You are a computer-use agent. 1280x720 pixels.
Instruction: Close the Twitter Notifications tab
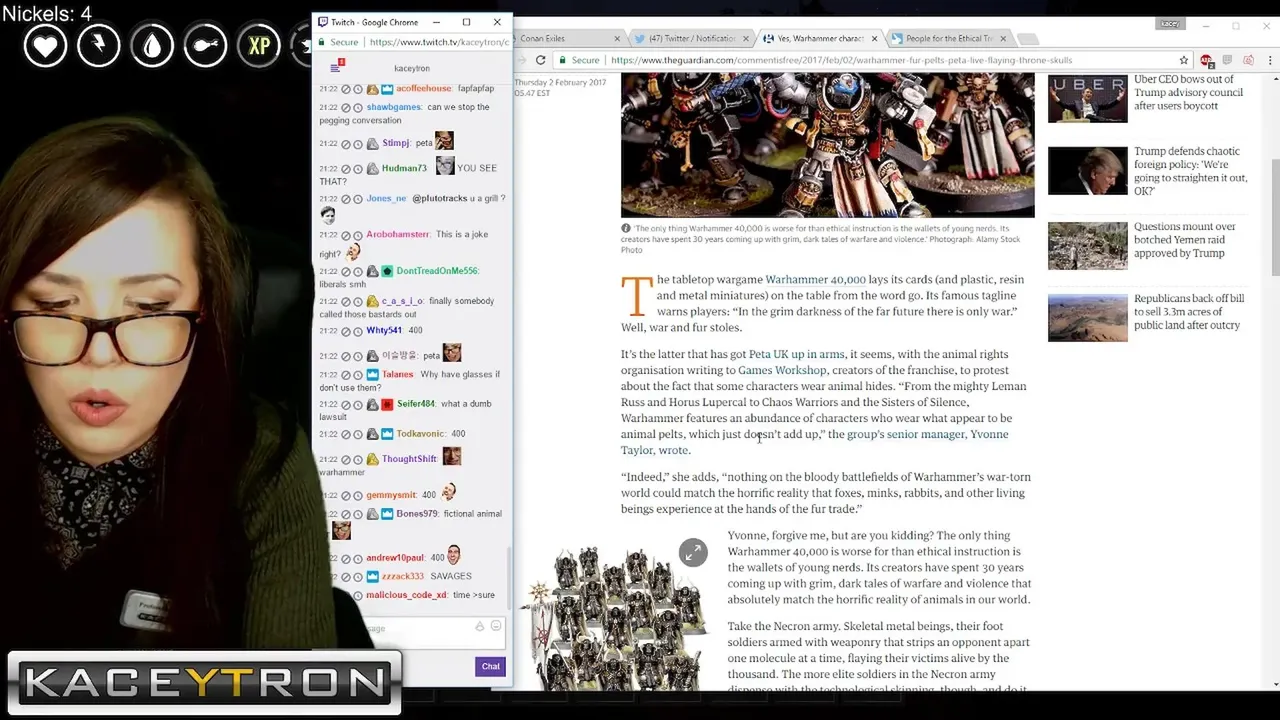coord(746,38)
